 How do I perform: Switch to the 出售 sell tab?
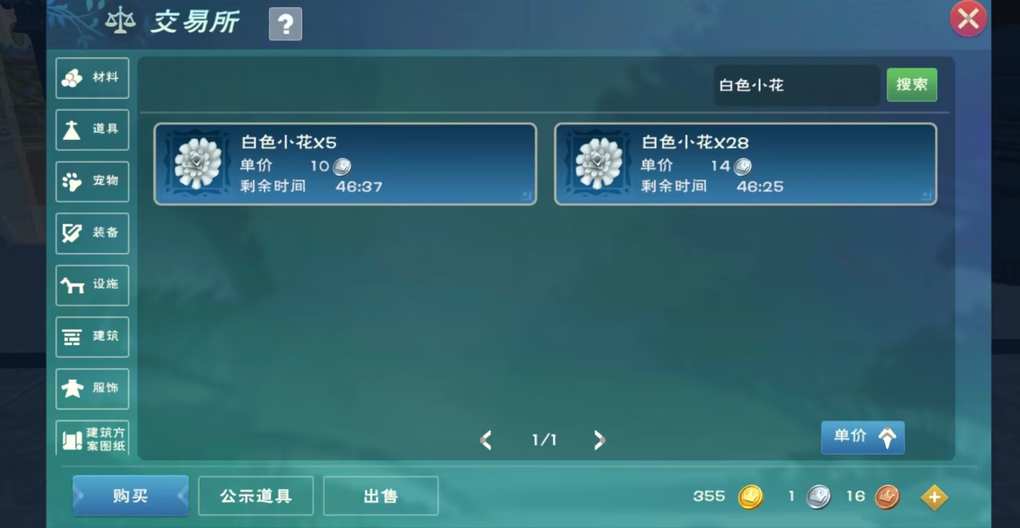click(381, 496)
